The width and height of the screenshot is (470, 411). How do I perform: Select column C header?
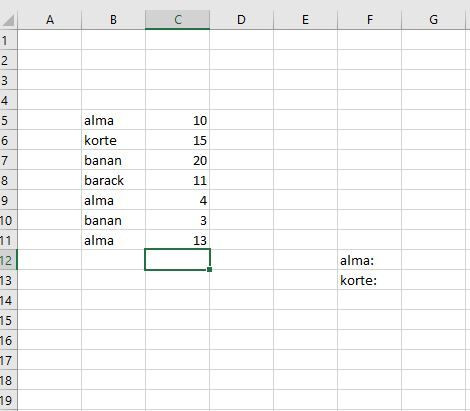coord(177,20)
